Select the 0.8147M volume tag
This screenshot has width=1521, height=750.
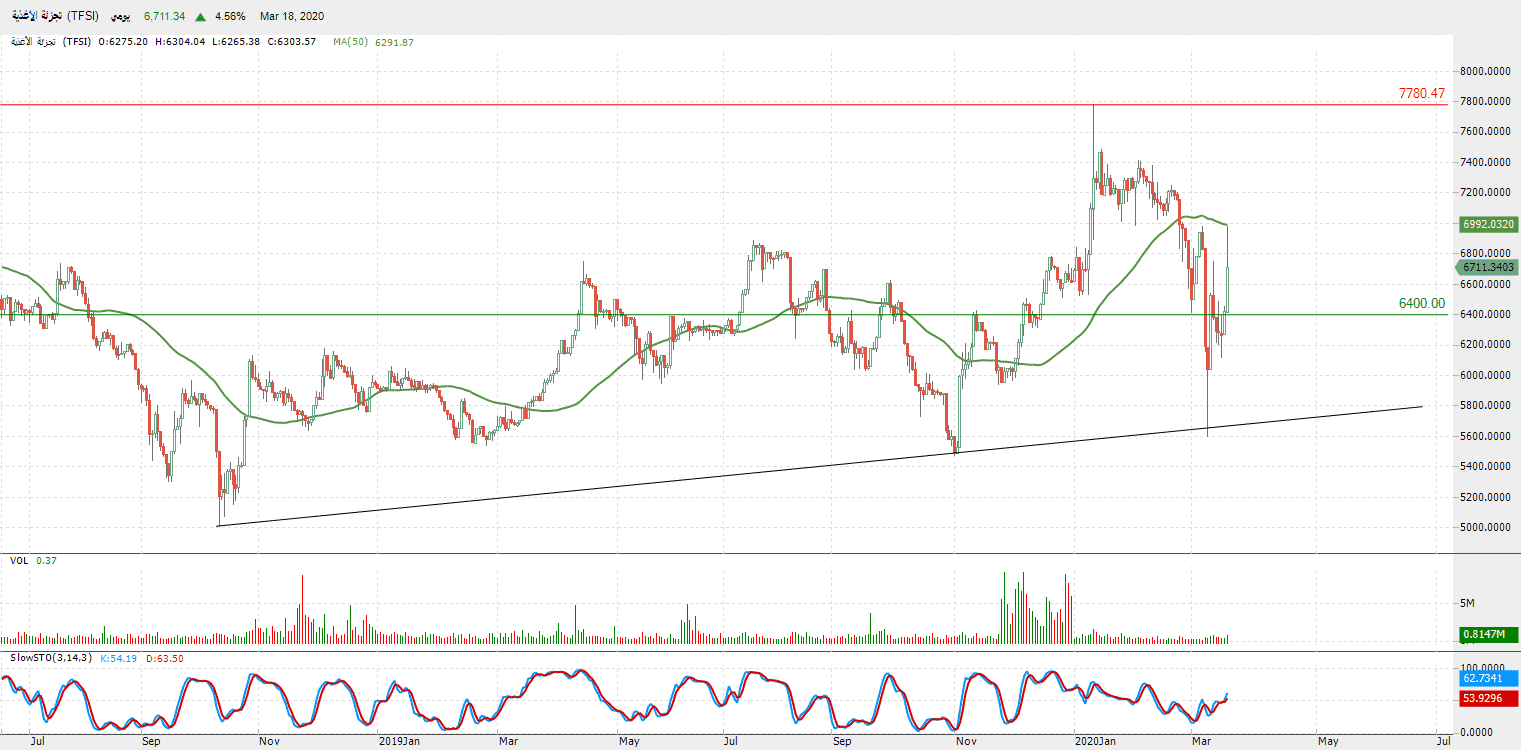tap(1490, 634)
